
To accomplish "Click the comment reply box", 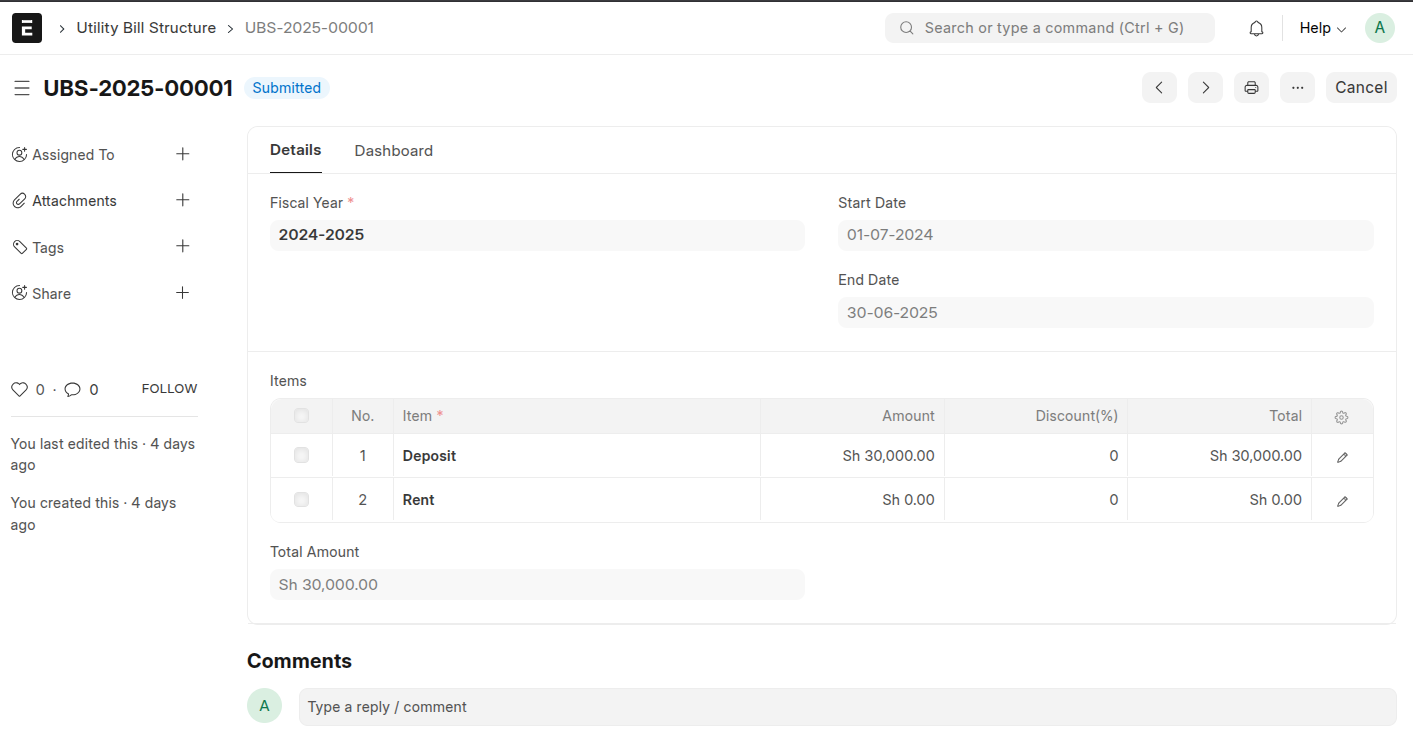I will point(847,707).
